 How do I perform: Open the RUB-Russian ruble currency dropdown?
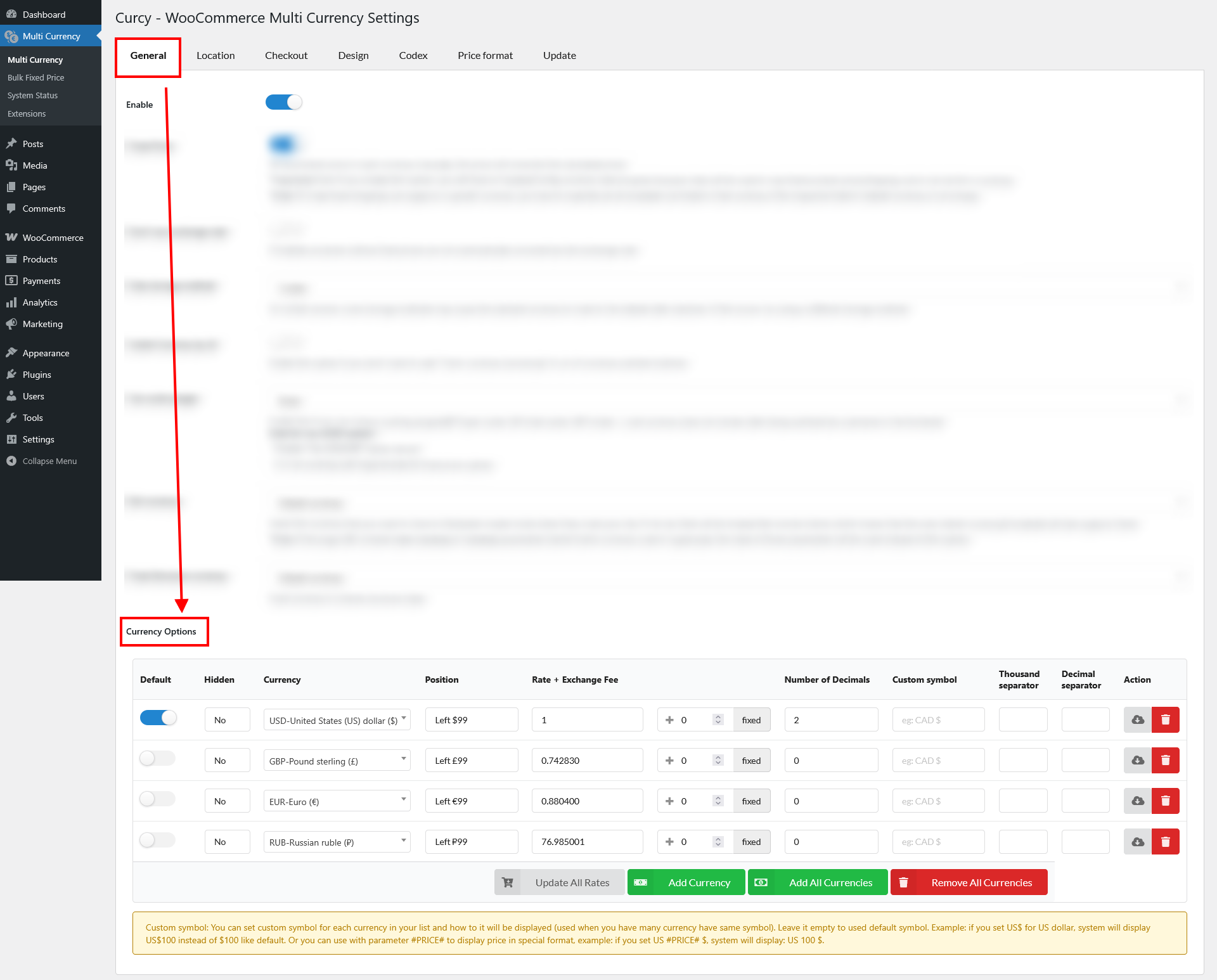coord(337,842)
